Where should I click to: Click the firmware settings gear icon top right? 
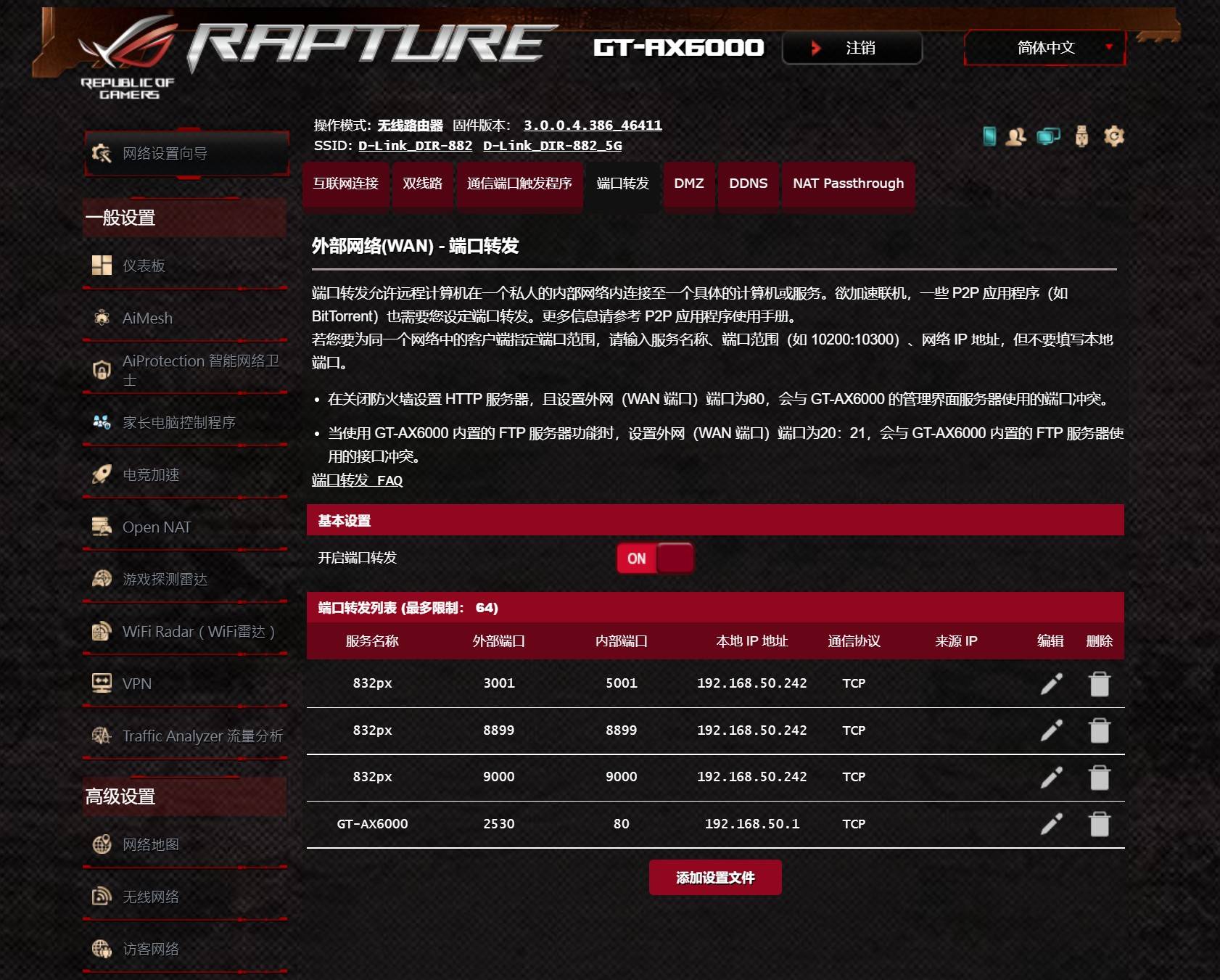(1114, 136)
